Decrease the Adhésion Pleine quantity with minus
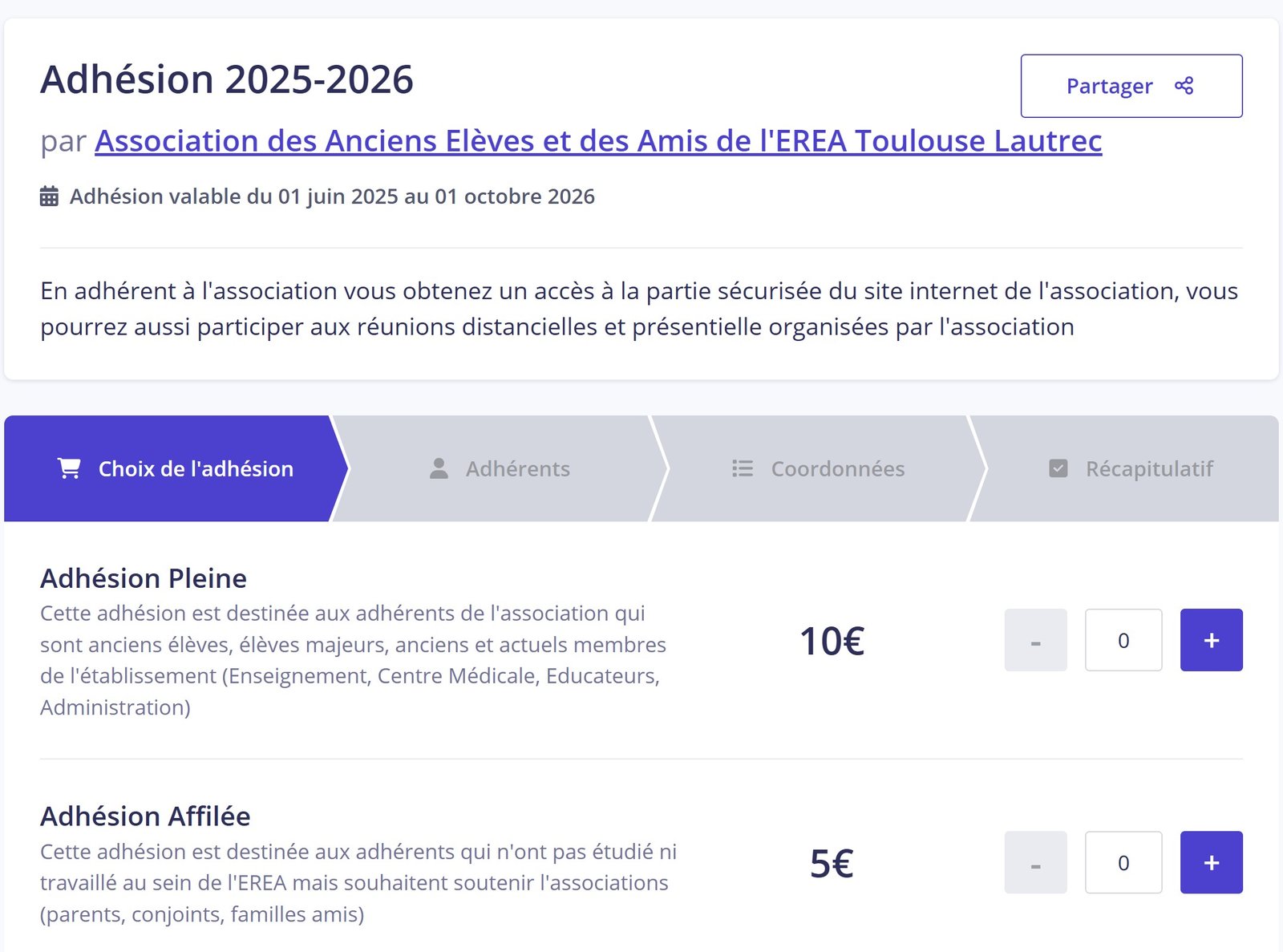 pos(1035,640)
